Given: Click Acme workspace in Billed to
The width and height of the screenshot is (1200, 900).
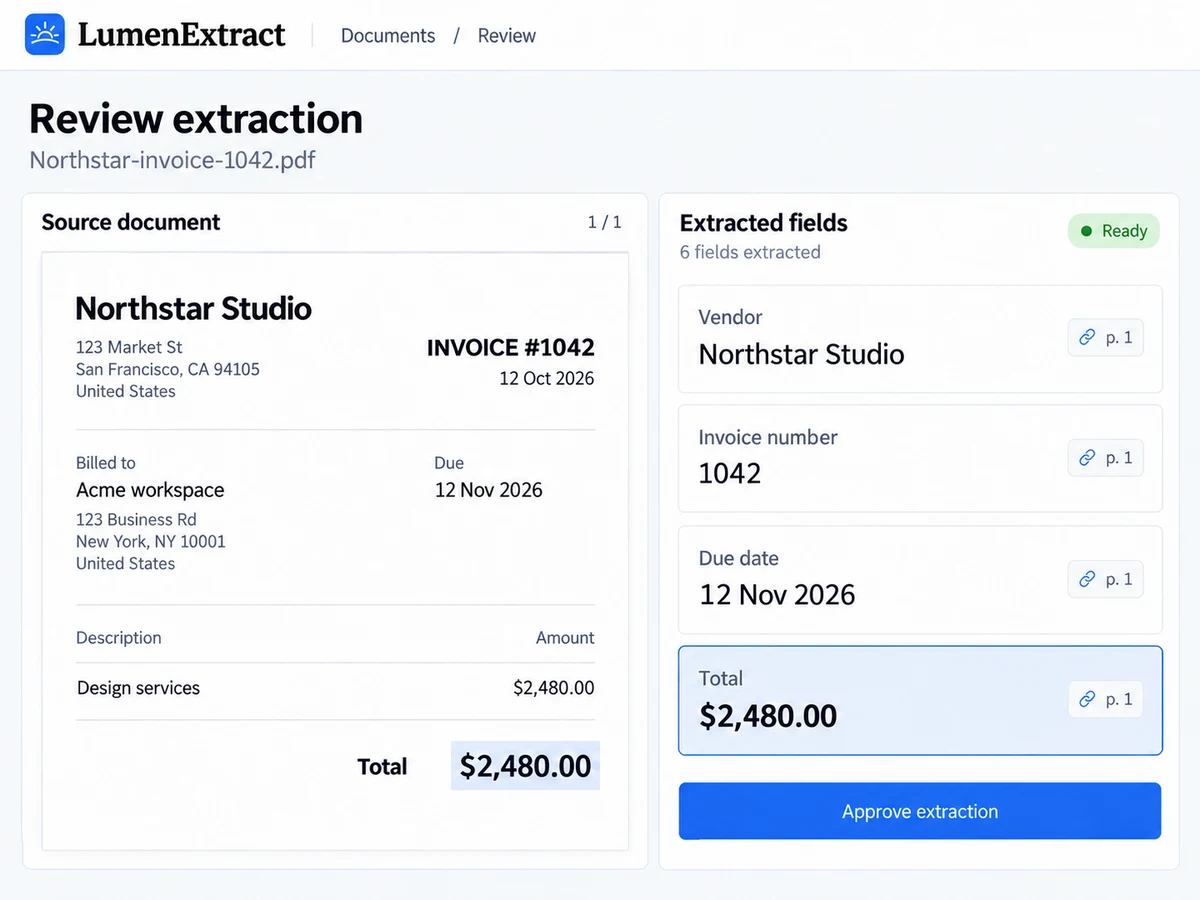Looking at the screenshot, I should tap(150, 490).
